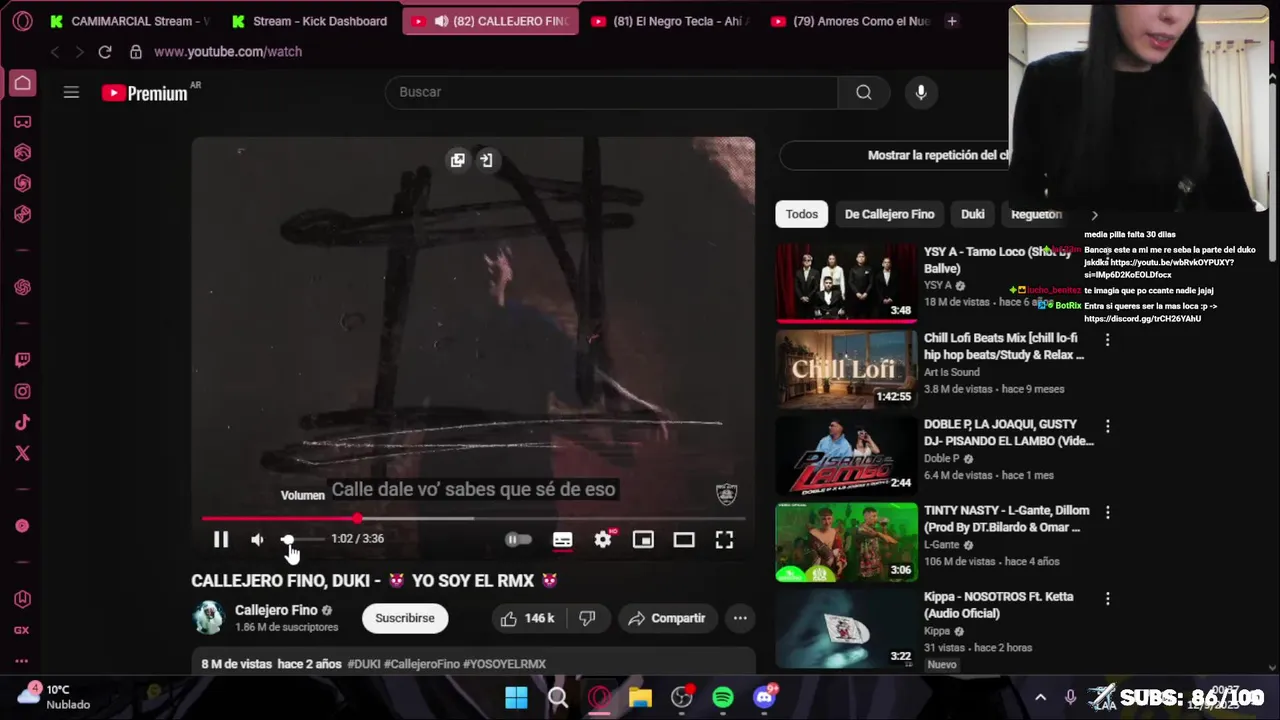1280x720 pixels.
Task: Open the YouTube guide hamburger menu
Action: click(71, 92)
